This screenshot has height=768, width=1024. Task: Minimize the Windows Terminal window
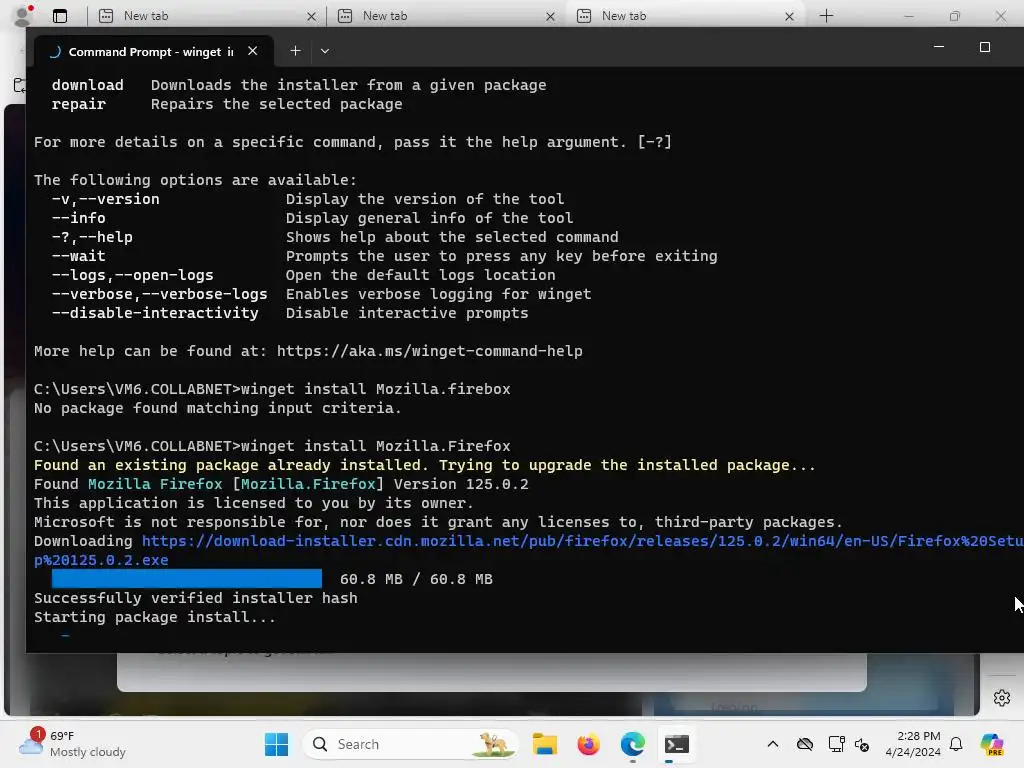point(939,47)
